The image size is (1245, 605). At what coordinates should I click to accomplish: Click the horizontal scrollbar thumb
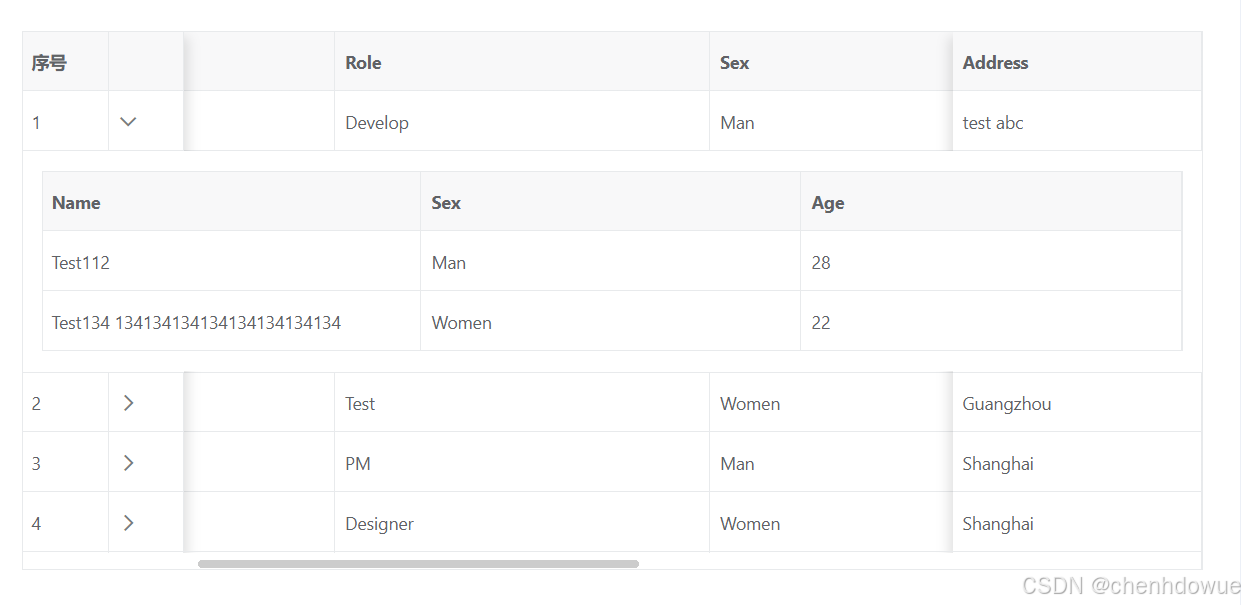[418, 564]
